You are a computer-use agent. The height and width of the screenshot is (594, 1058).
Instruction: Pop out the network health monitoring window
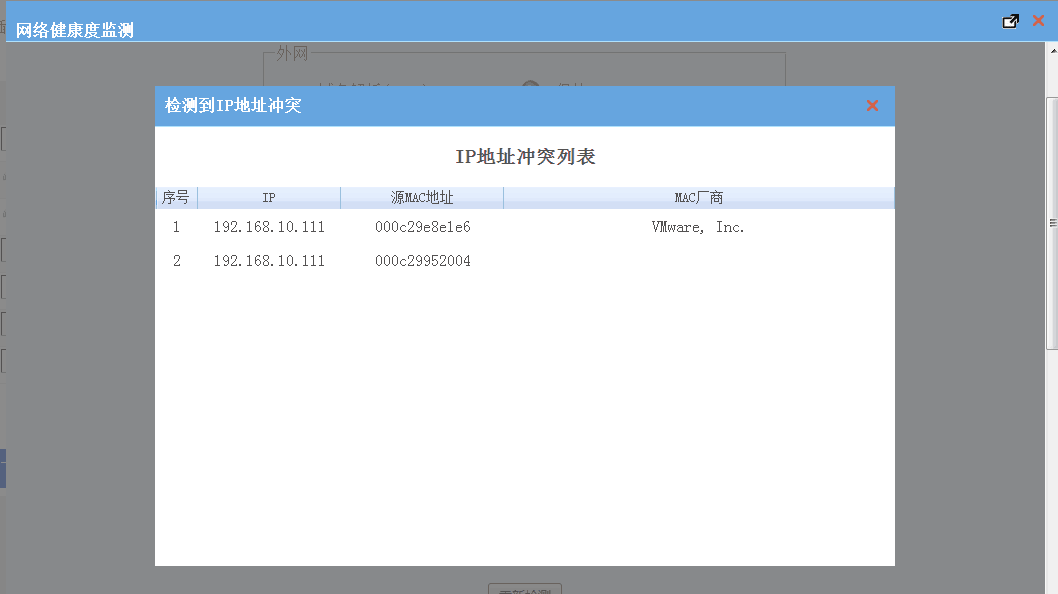point(1011,21)
